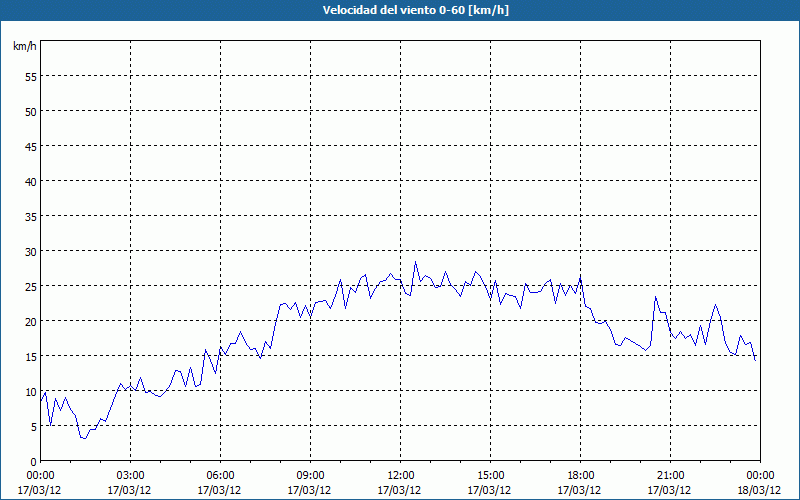Image resolution: width=800 pixels, height=500 pixels.
Task: Click the y-axis value 55
Action: click(31, 77)
